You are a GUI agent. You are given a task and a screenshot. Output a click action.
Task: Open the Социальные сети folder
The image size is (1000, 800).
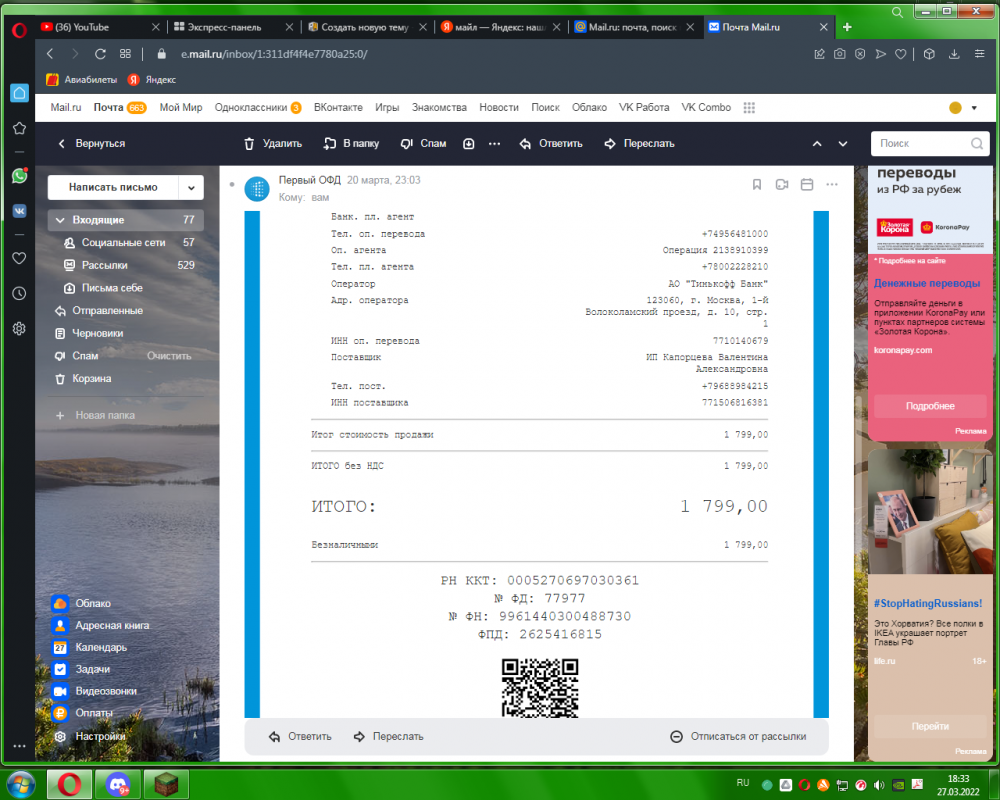pyautogui.click(x=126, y=242)
